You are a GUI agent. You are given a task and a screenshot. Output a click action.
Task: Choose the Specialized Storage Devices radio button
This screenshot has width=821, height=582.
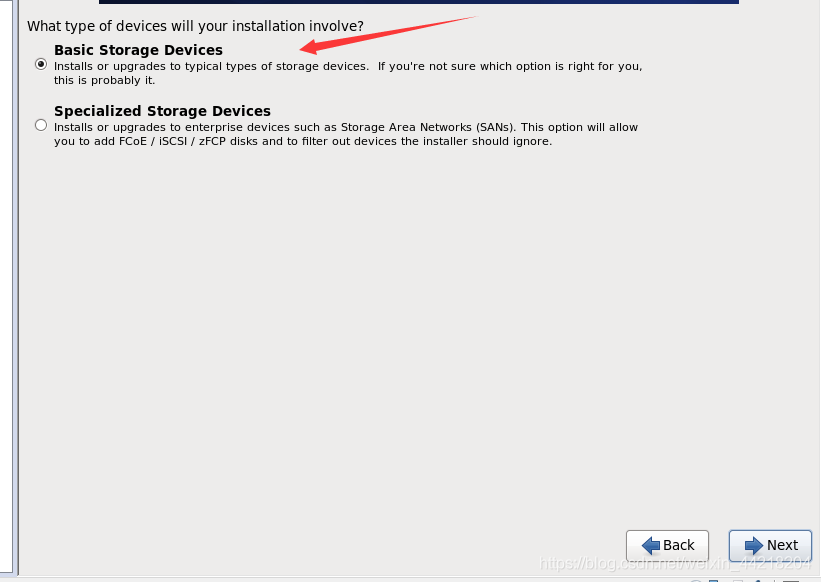click(41, 125)
